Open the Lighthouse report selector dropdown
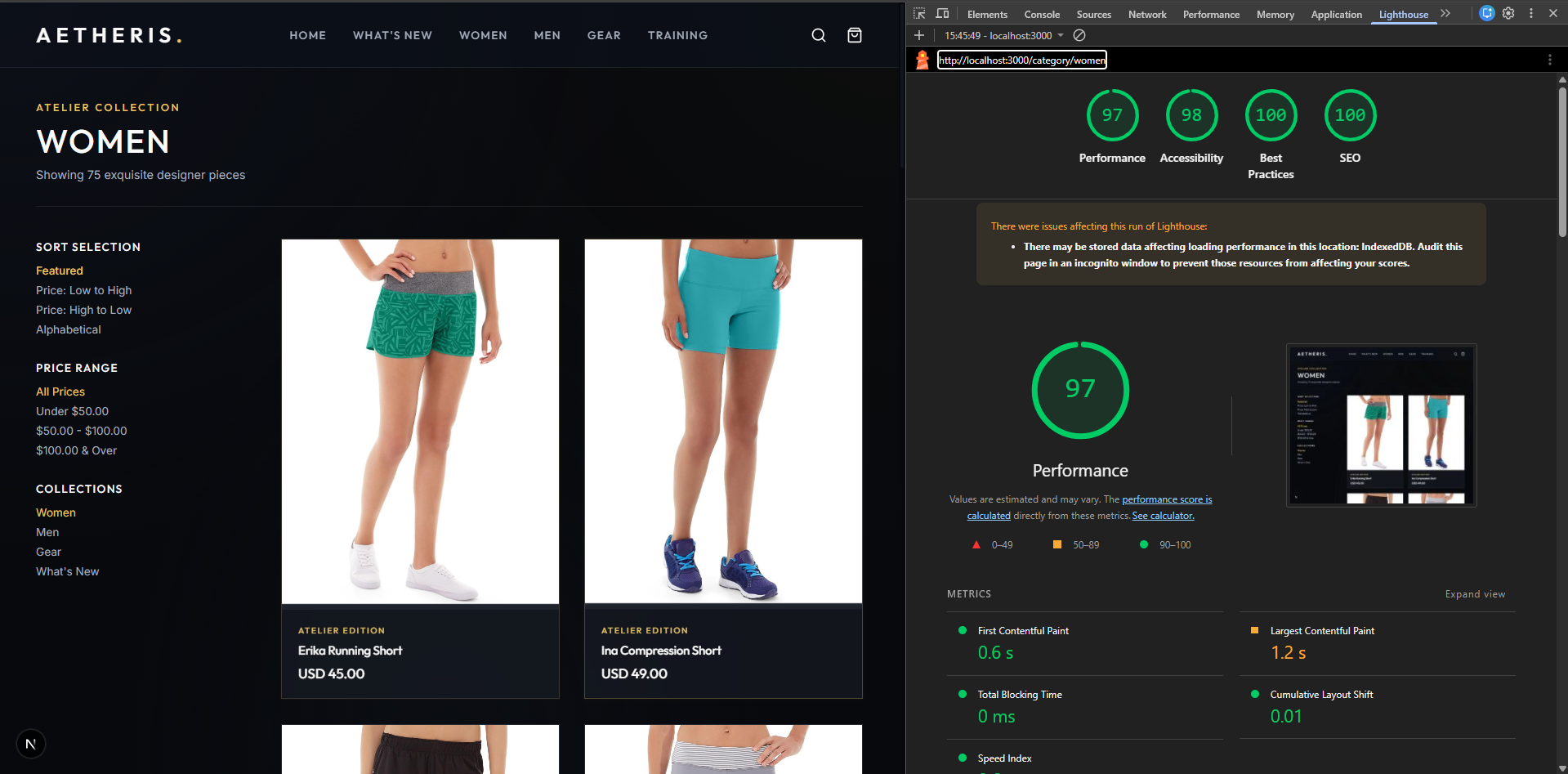The width and height of the screenshot is (1568, 774). pos(1004,35)
